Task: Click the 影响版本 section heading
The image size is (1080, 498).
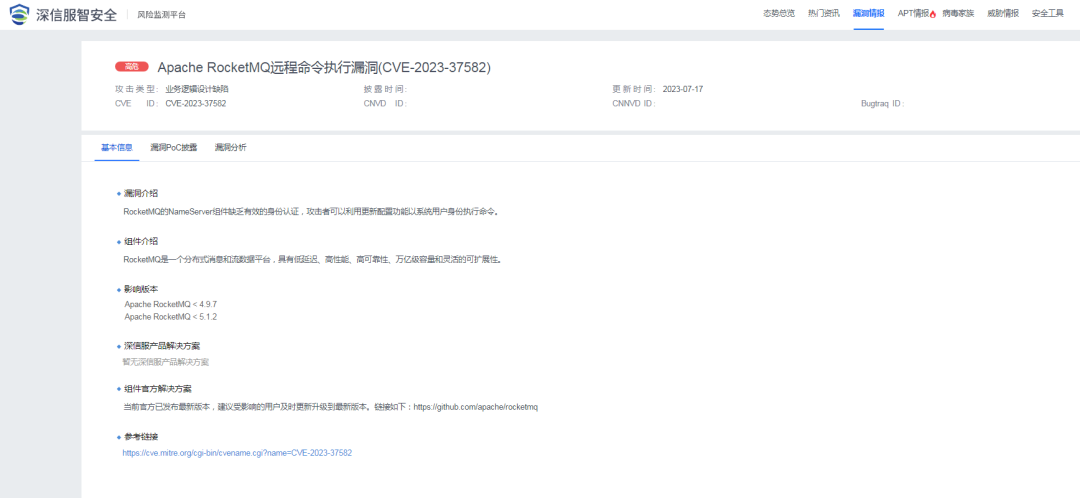Action: click(141, 289)
